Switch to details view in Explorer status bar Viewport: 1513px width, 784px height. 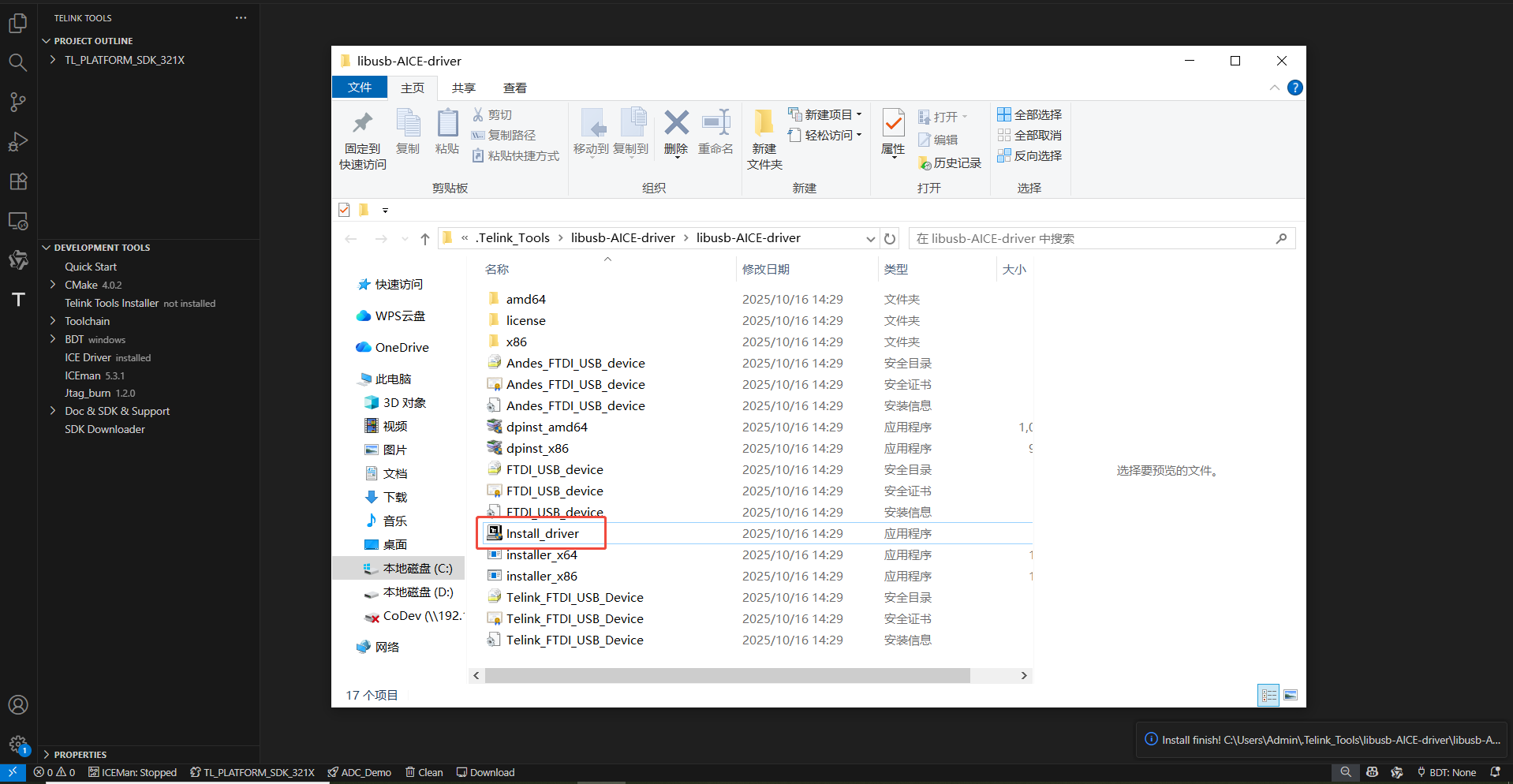pyautogui.click(x=1268, y=695)
